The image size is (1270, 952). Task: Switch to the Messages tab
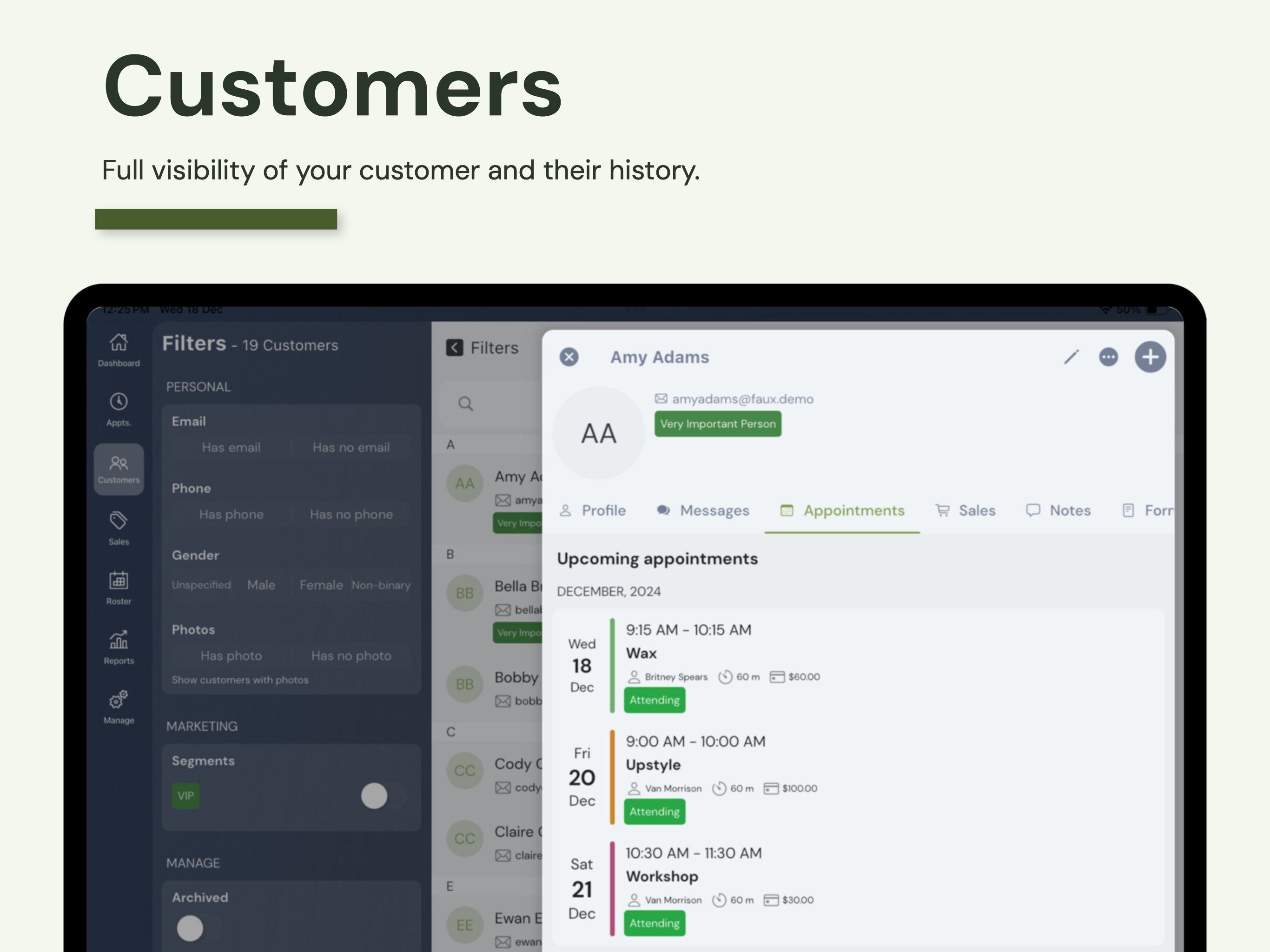703,510
